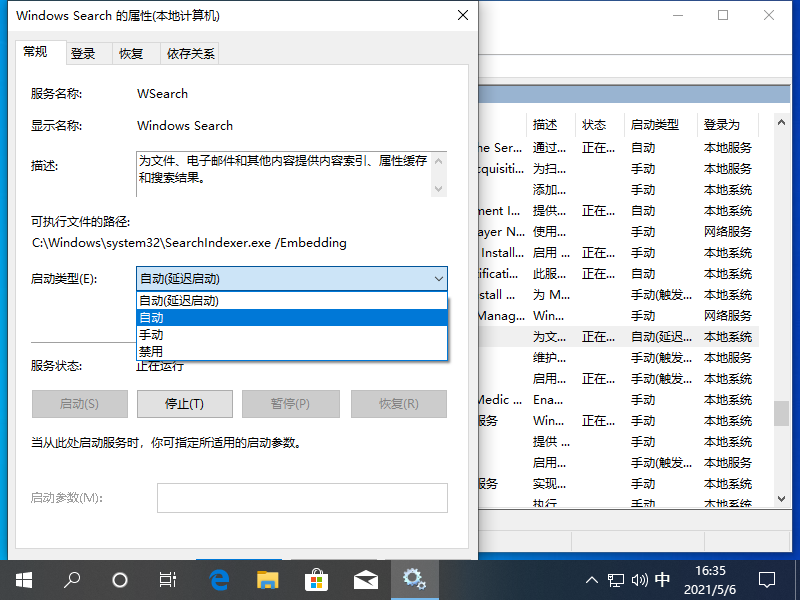Screen dimensions: 800x600
Task: Click the Services gear icon in taskbar
Action: tap(414, 579)
